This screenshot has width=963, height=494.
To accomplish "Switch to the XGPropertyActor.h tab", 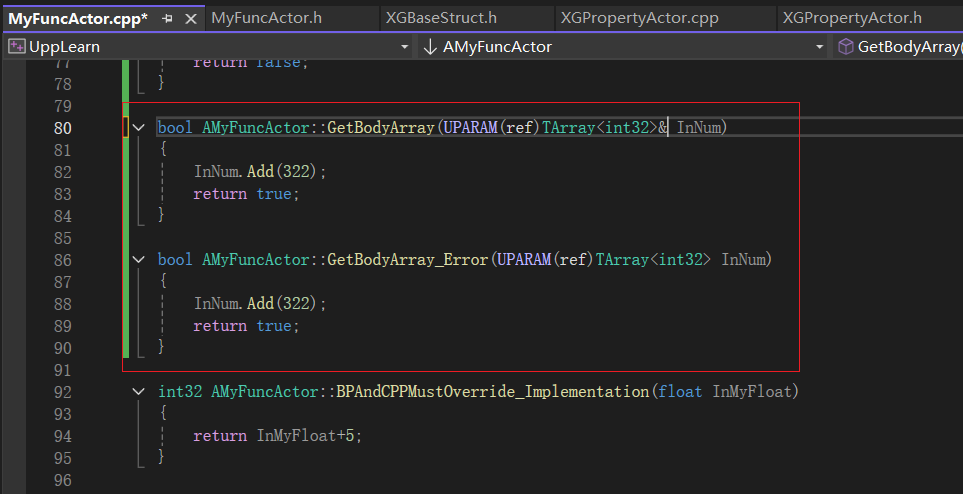I will click(852, 18).
